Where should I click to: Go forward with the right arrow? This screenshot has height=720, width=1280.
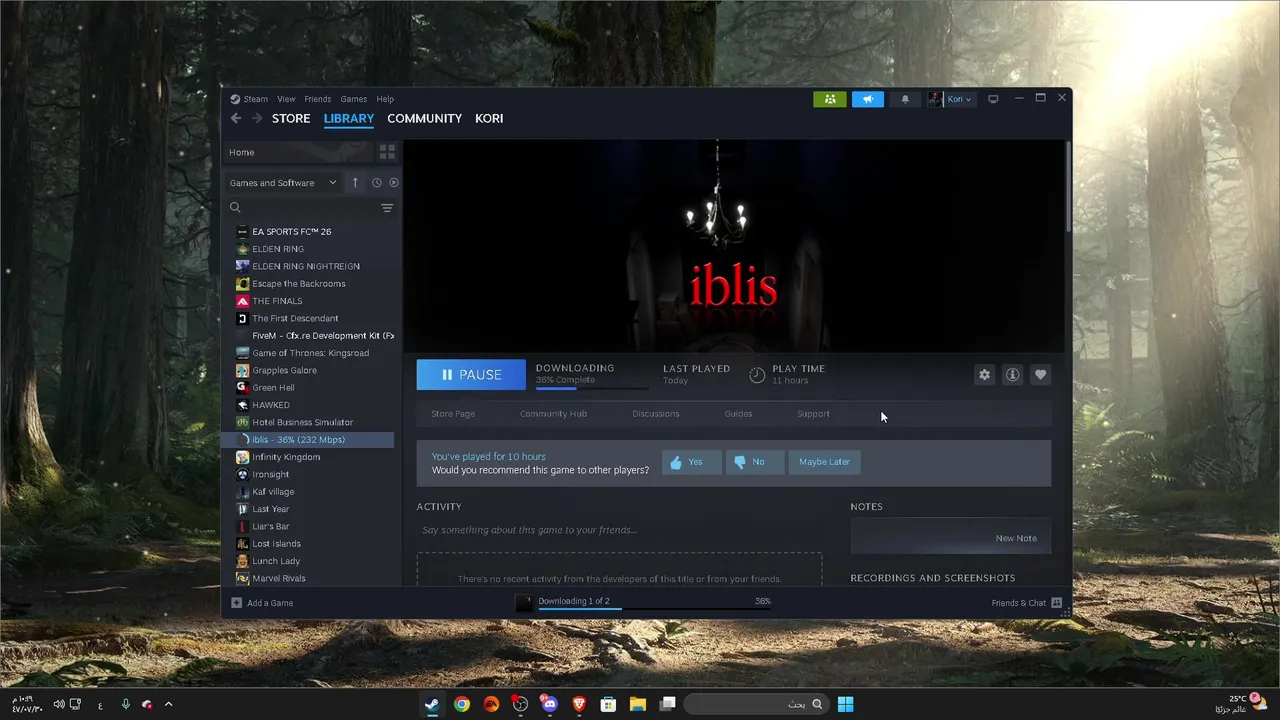(257, 118)
